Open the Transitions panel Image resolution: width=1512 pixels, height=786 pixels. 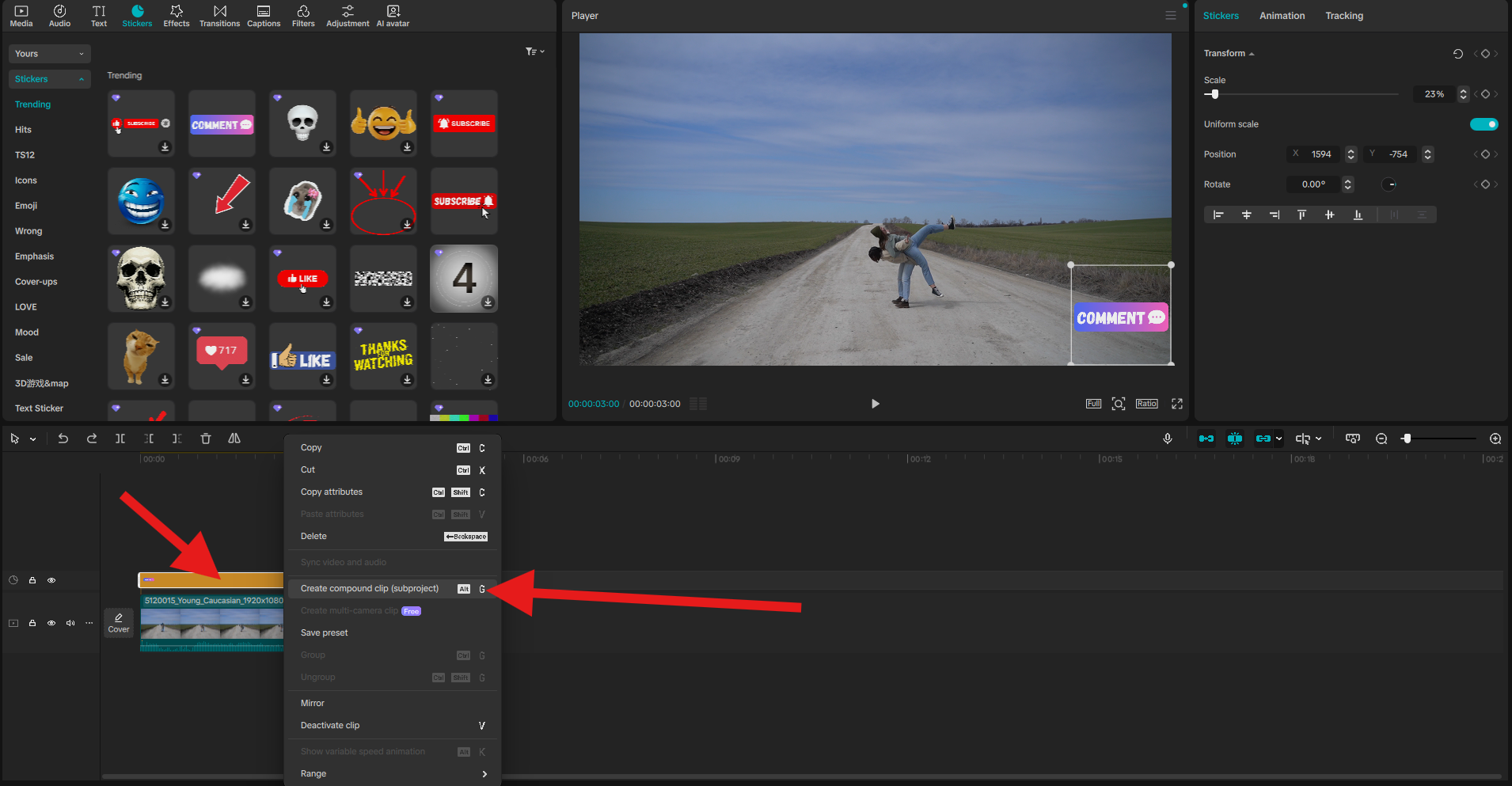(219, 16)
